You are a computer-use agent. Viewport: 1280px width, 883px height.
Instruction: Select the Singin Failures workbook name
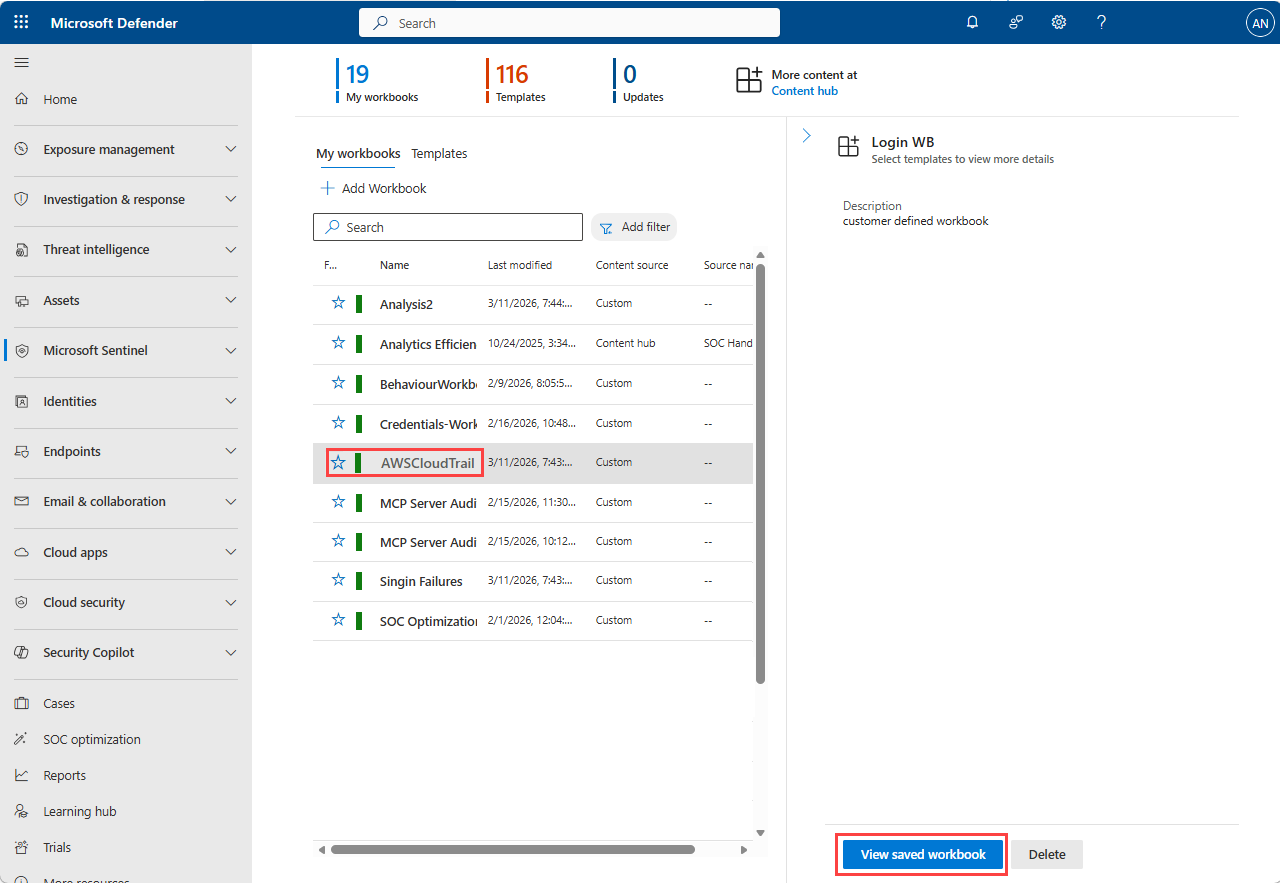pyautogui.click(x=421, y=581)
